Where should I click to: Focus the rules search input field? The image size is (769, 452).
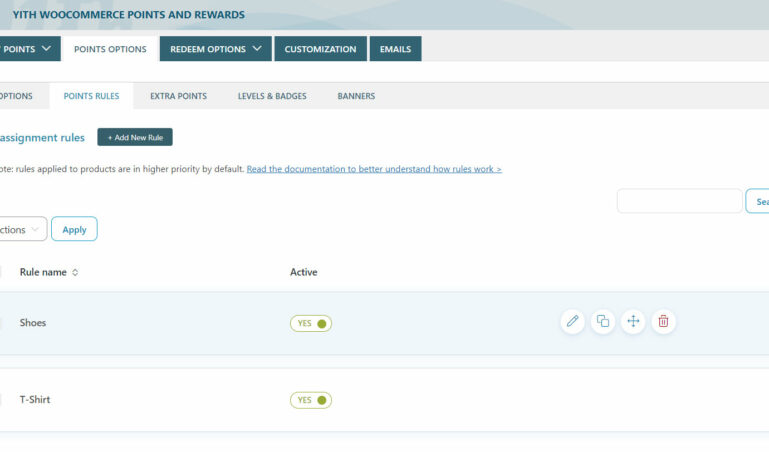tap(680, 201)
